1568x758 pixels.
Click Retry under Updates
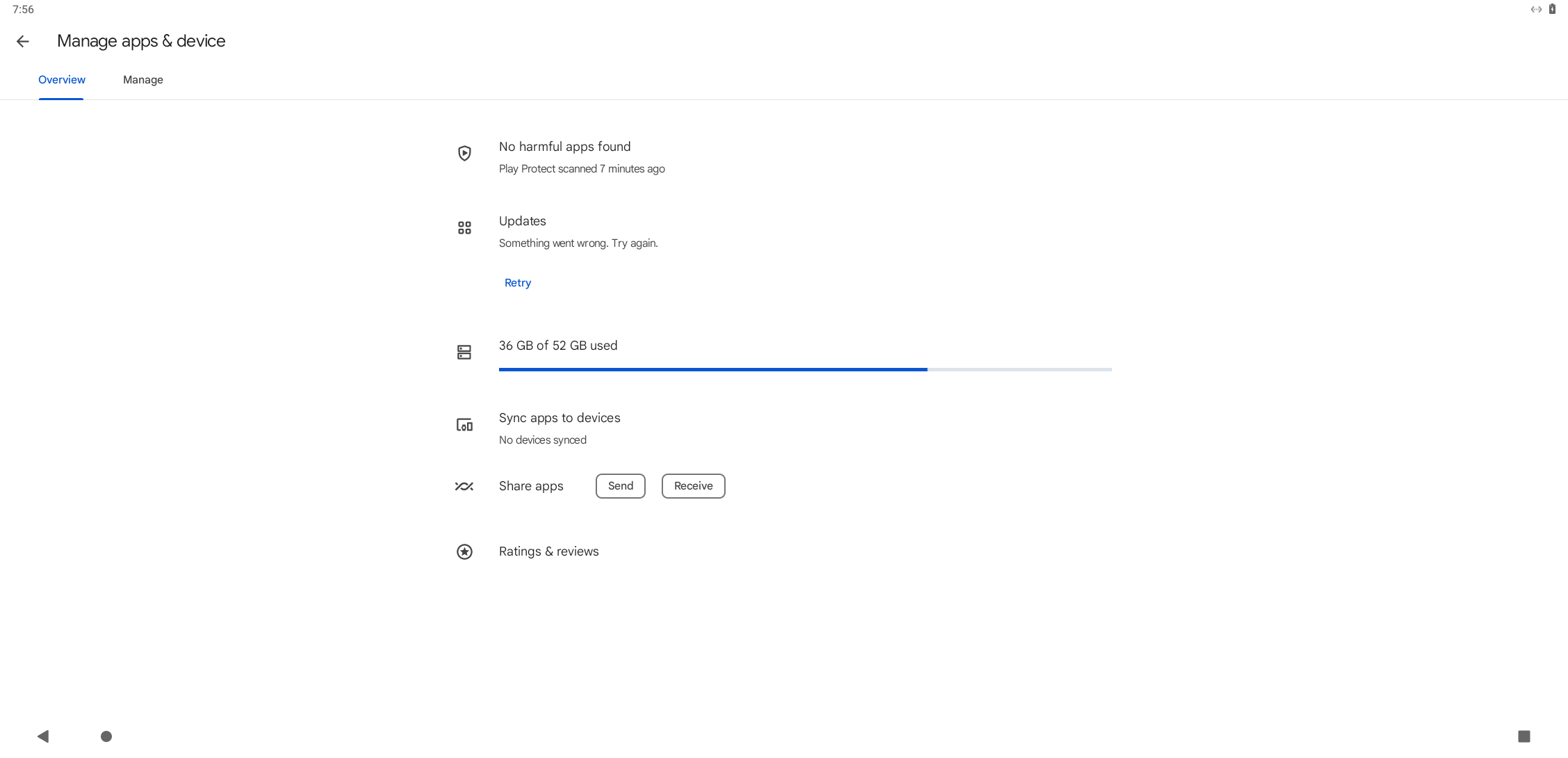click(518, 283)
